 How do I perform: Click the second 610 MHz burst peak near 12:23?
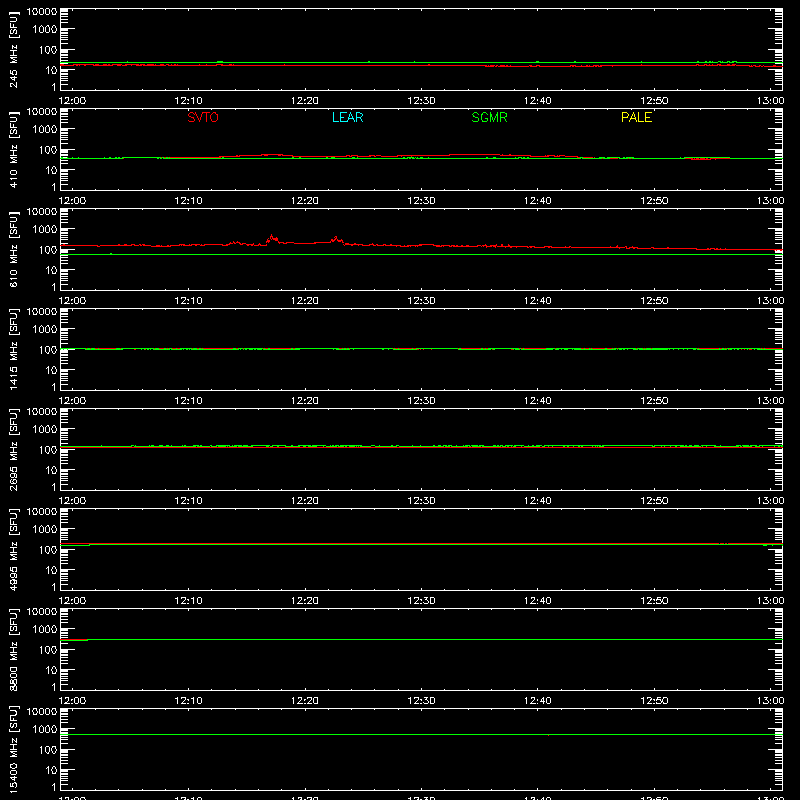[336, 238]
